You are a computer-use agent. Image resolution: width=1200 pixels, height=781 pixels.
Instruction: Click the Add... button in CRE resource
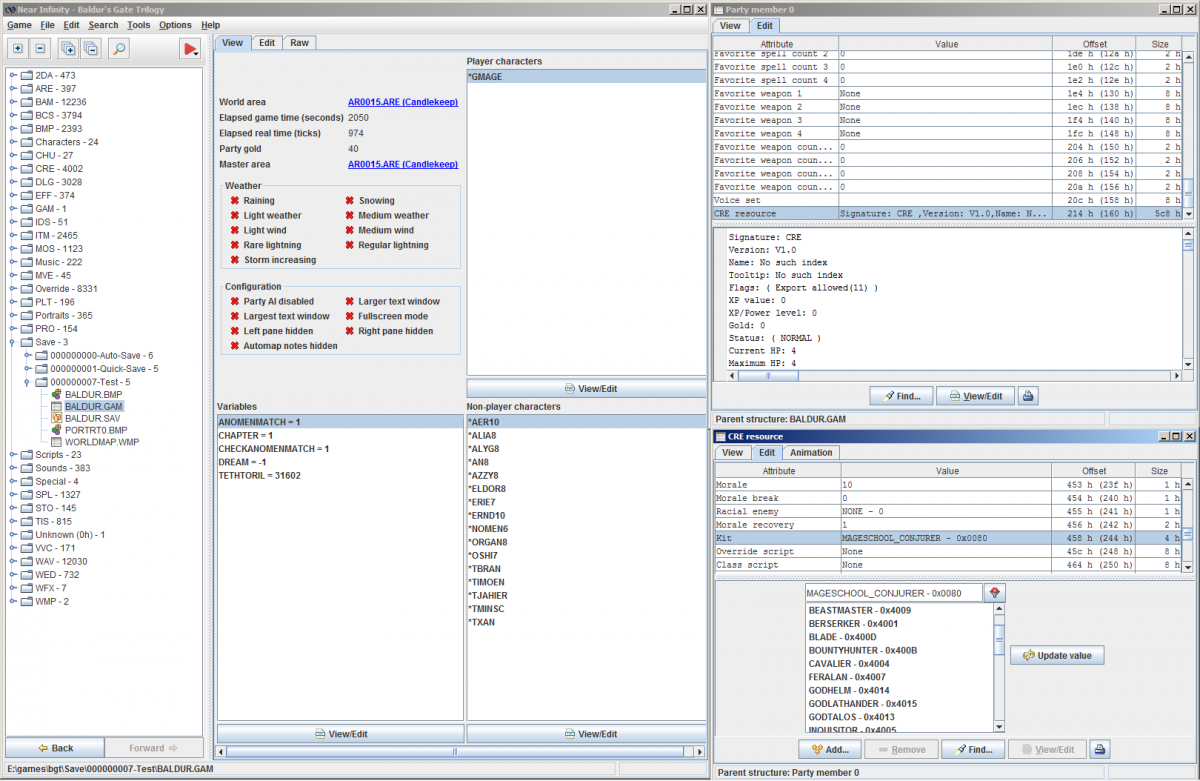click(x=829, y=749)
